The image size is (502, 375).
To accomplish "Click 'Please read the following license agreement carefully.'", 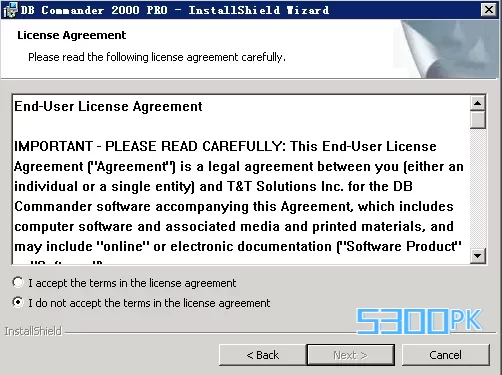I will pyautogui.click(x=157, y=57).
